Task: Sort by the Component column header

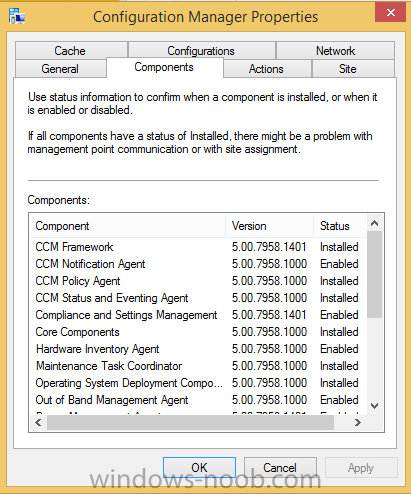Action: 128,226
